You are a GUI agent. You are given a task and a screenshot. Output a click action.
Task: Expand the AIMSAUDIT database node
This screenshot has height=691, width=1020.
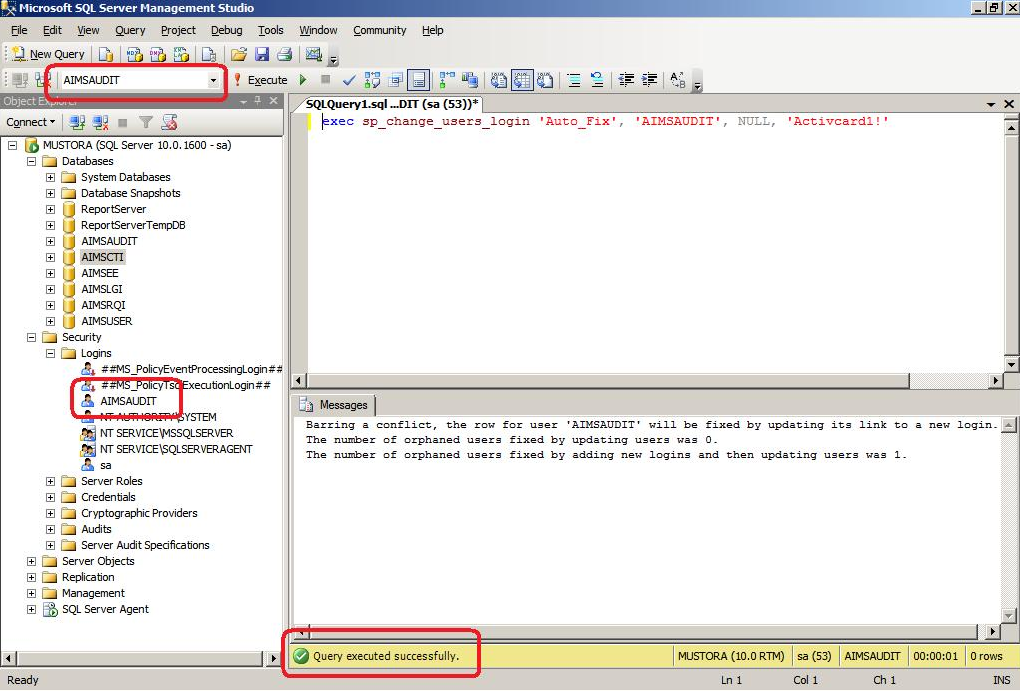[x=50, y=241]
